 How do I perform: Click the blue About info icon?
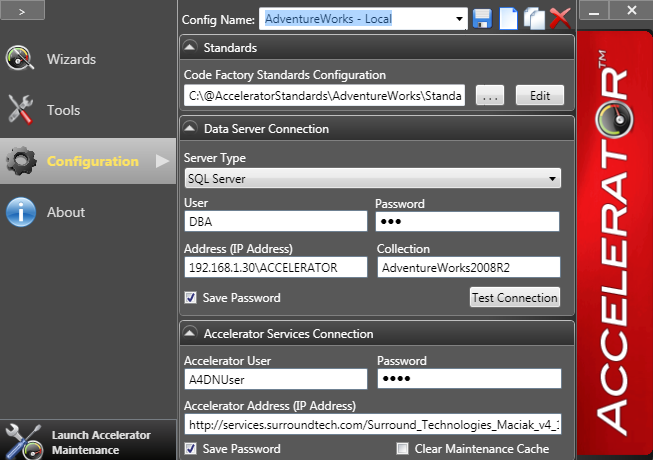[21, 212]
